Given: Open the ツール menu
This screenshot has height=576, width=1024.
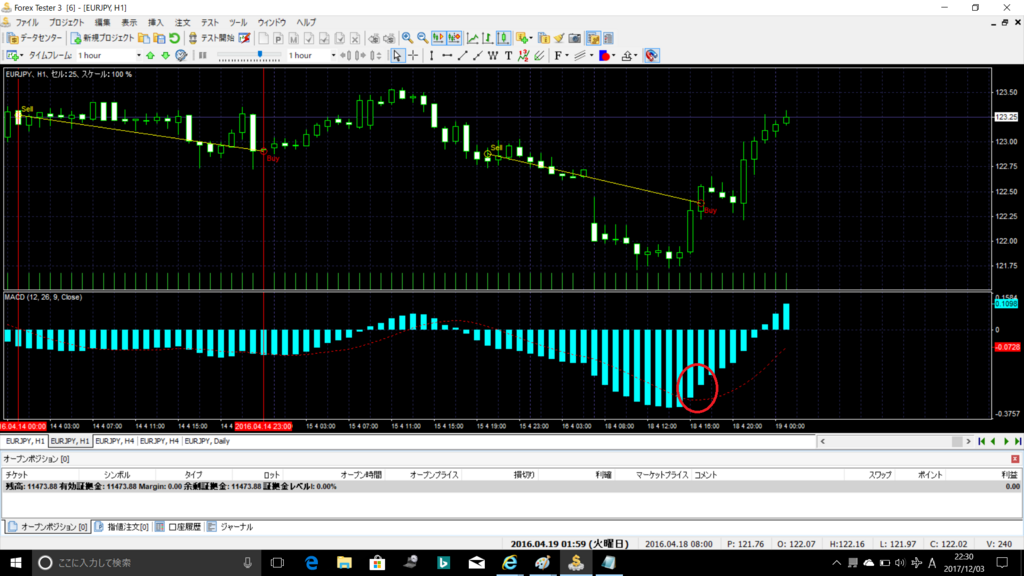Looking at the screenshot, I should point(238,22).
